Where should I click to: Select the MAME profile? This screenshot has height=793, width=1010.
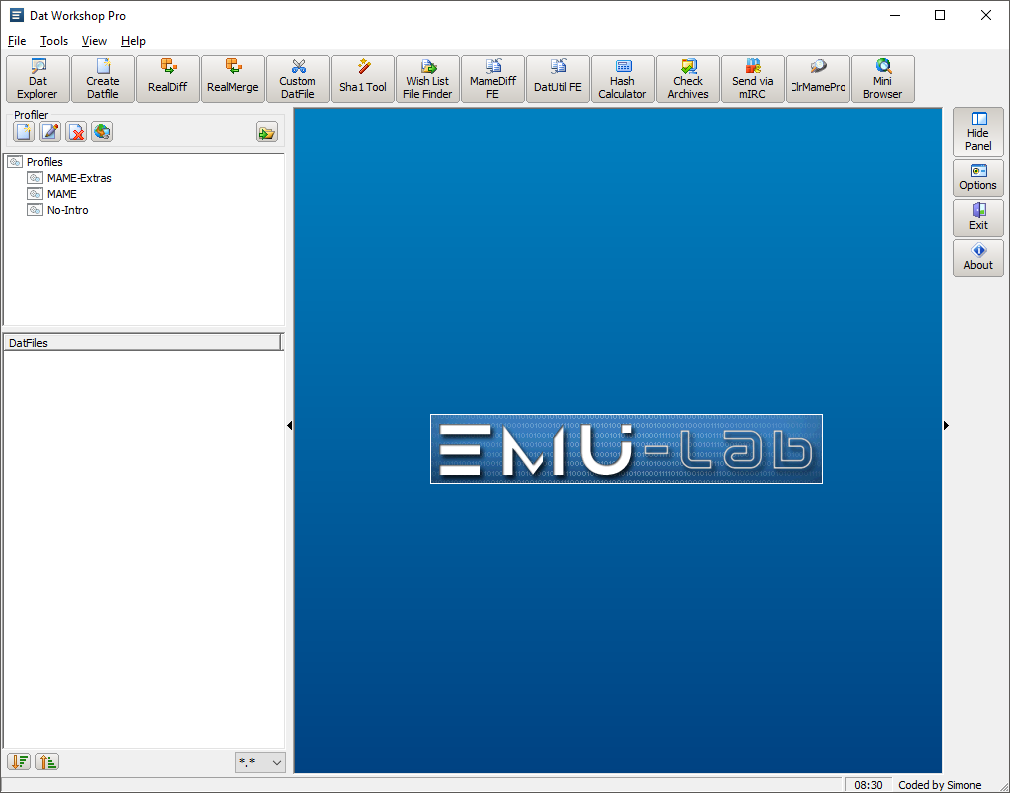coord(61,194)
